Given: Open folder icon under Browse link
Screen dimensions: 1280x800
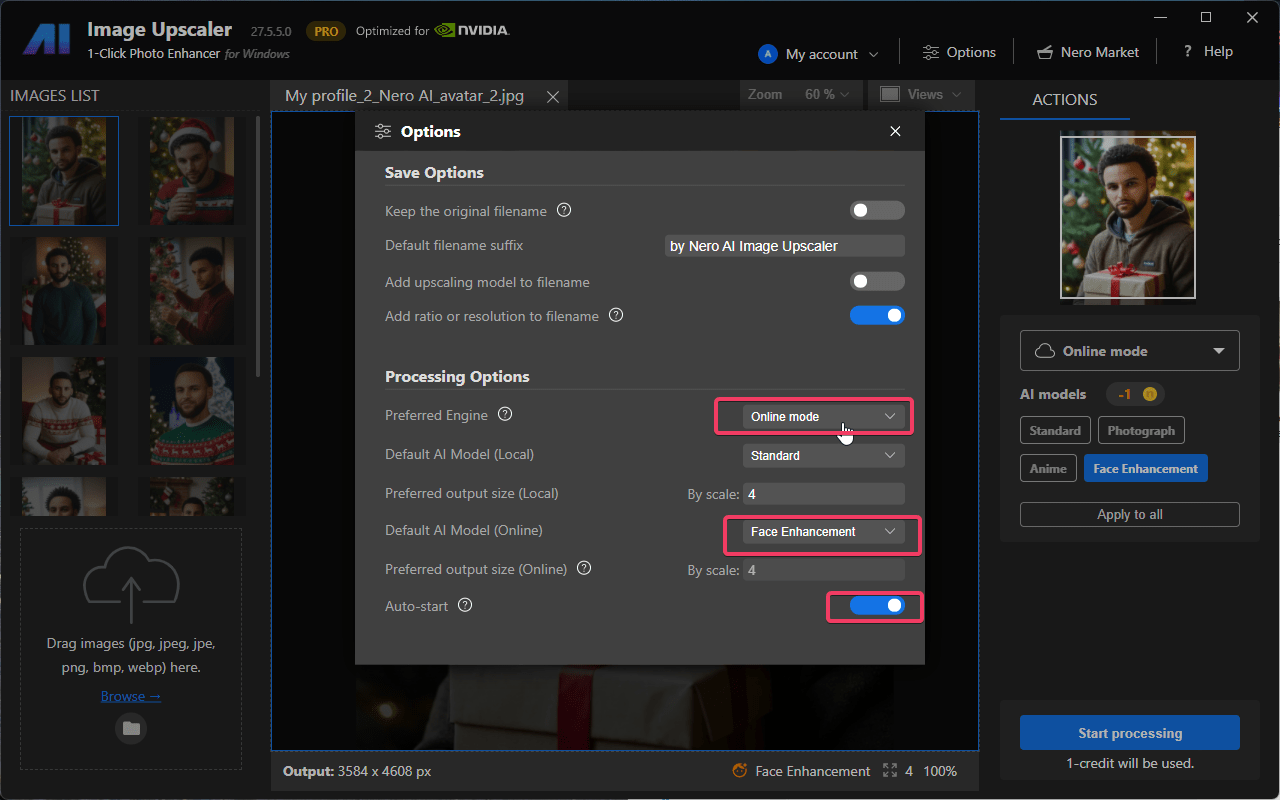Looking at the screenshot, I should pos(131,728).
